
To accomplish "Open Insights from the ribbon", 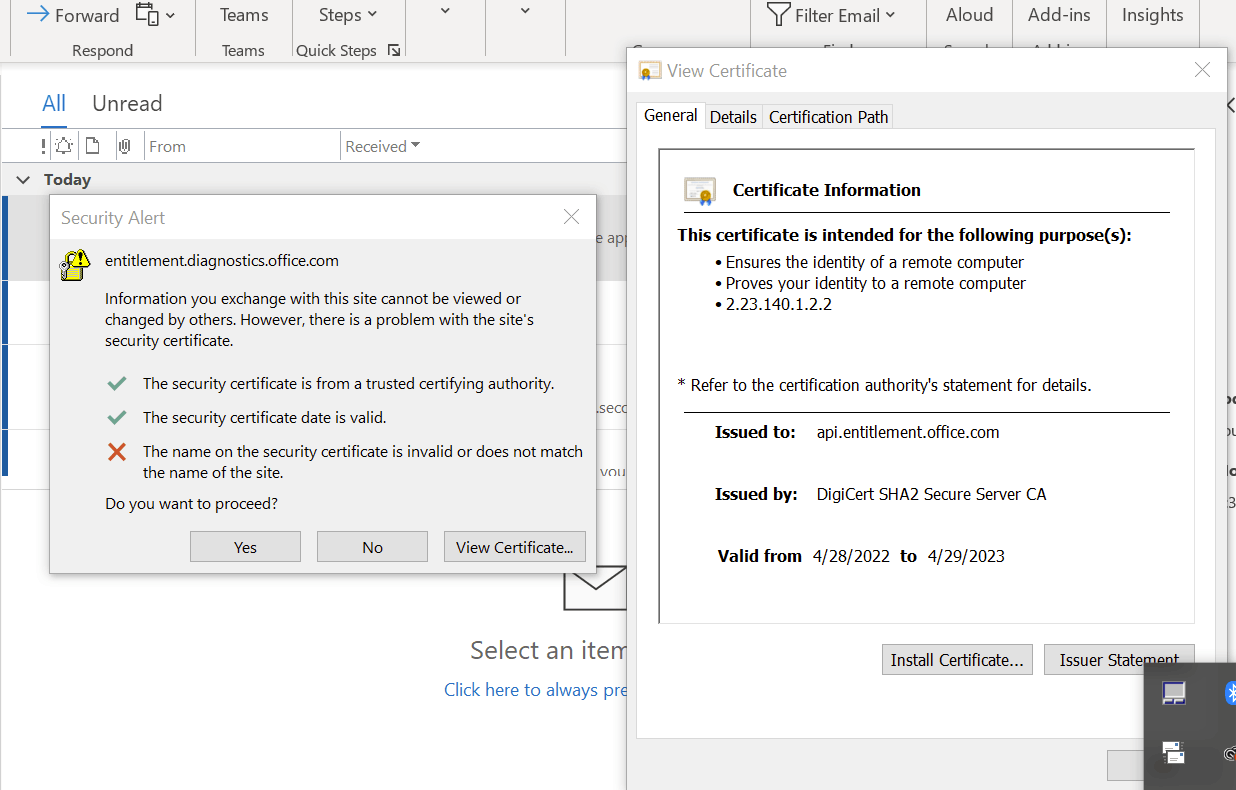I will coord(1152,14).
